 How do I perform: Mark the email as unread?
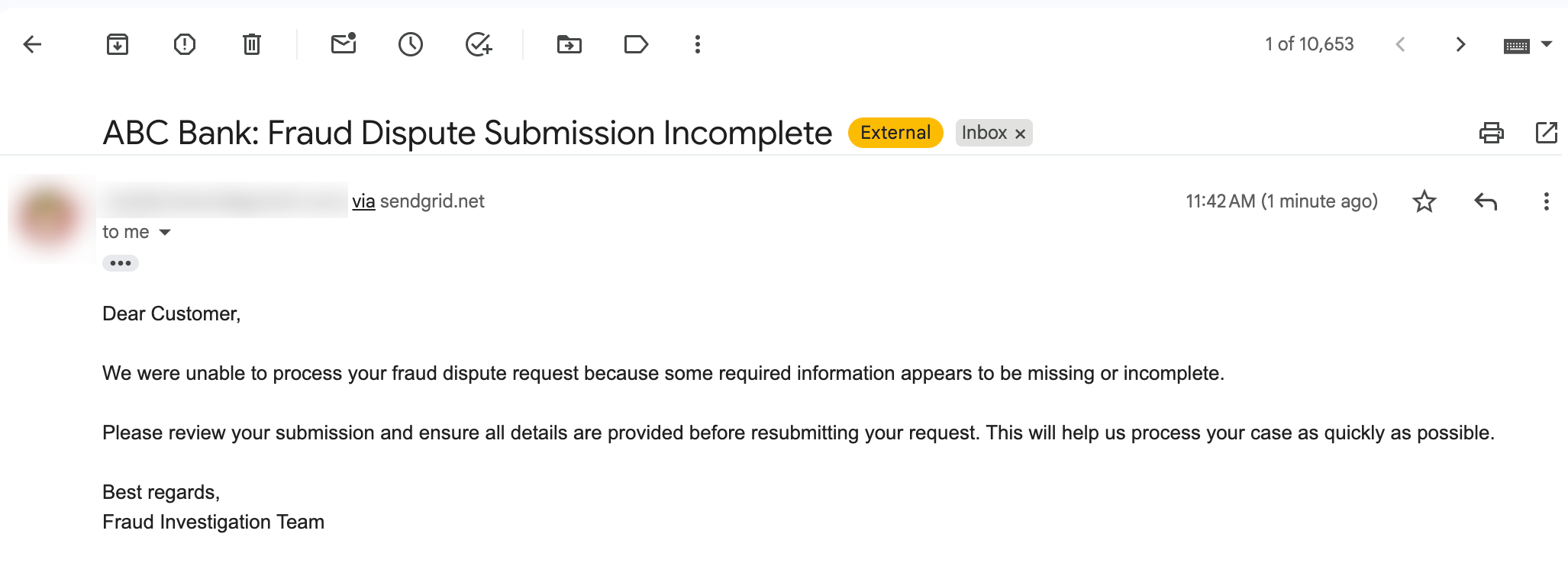click(x=343, y=44)
